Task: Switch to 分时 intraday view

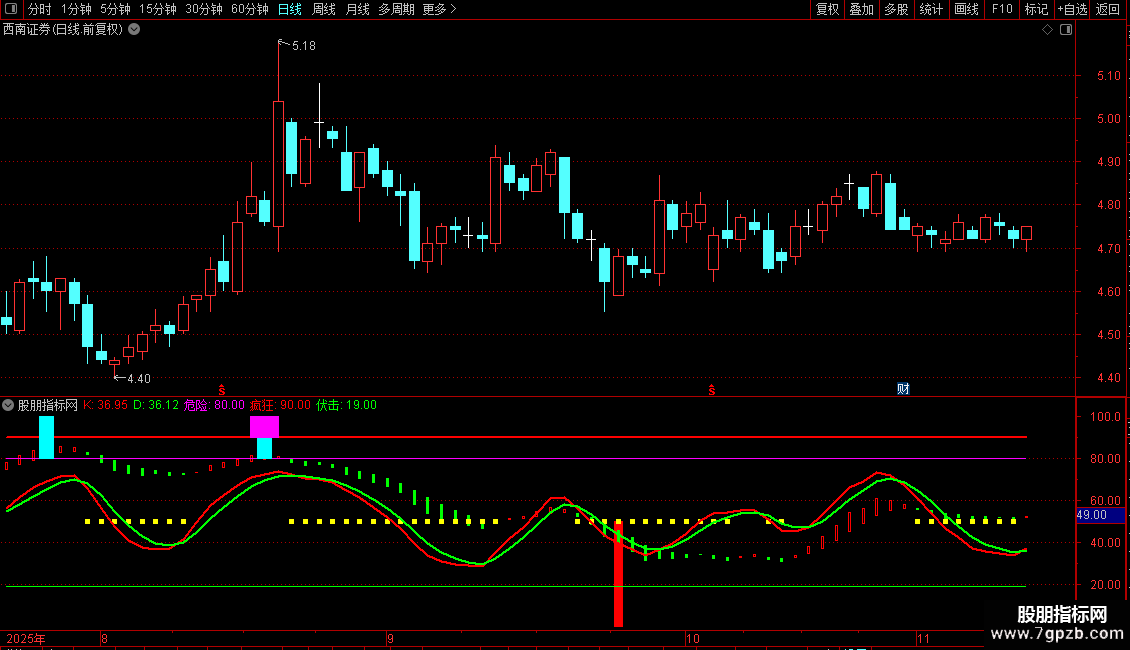Action: click(40, 9)
